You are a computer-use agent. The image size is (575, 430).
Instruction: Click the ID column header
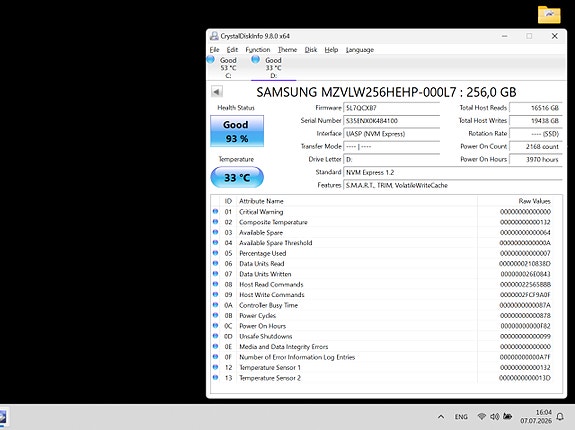click(228, 201)
